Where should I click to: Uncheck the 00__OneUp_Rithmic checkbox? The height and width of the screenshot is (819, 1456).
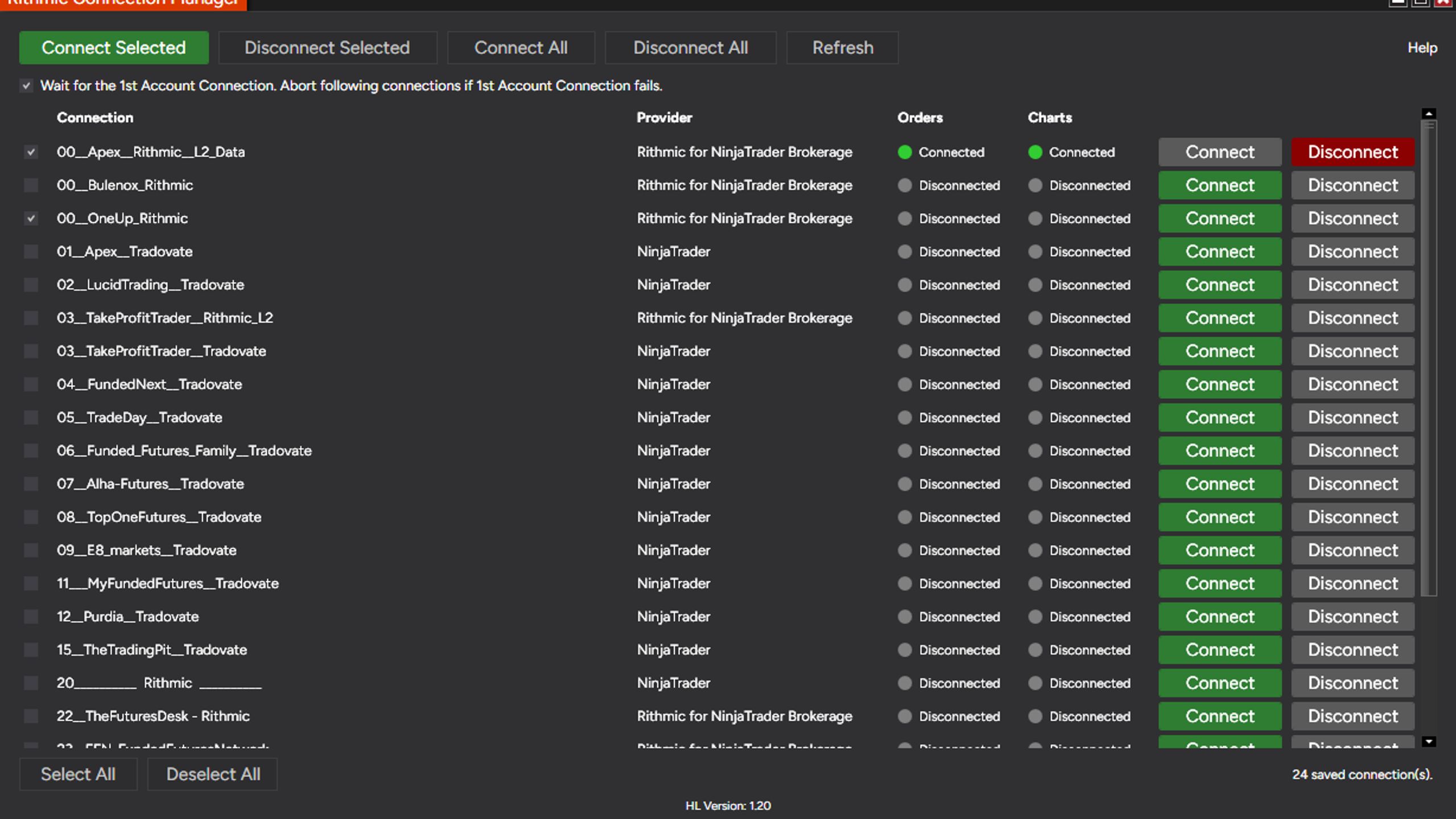(x=31, y=218)
